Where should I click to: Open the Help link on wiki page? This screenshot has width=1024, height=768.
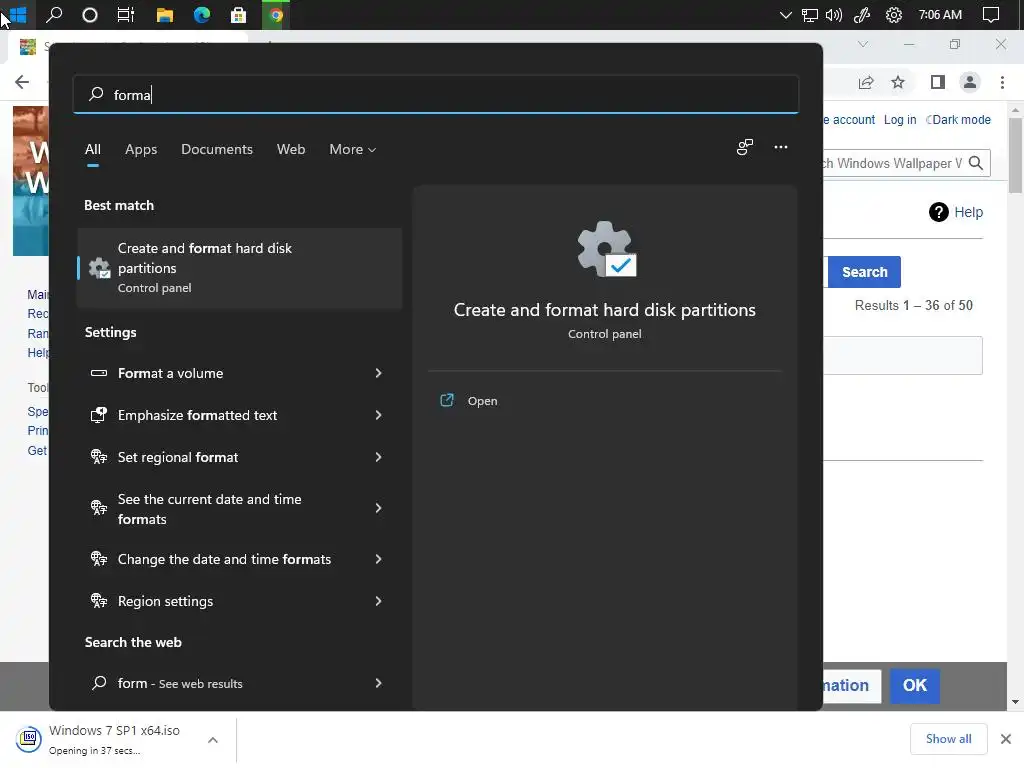click(968, 212)
